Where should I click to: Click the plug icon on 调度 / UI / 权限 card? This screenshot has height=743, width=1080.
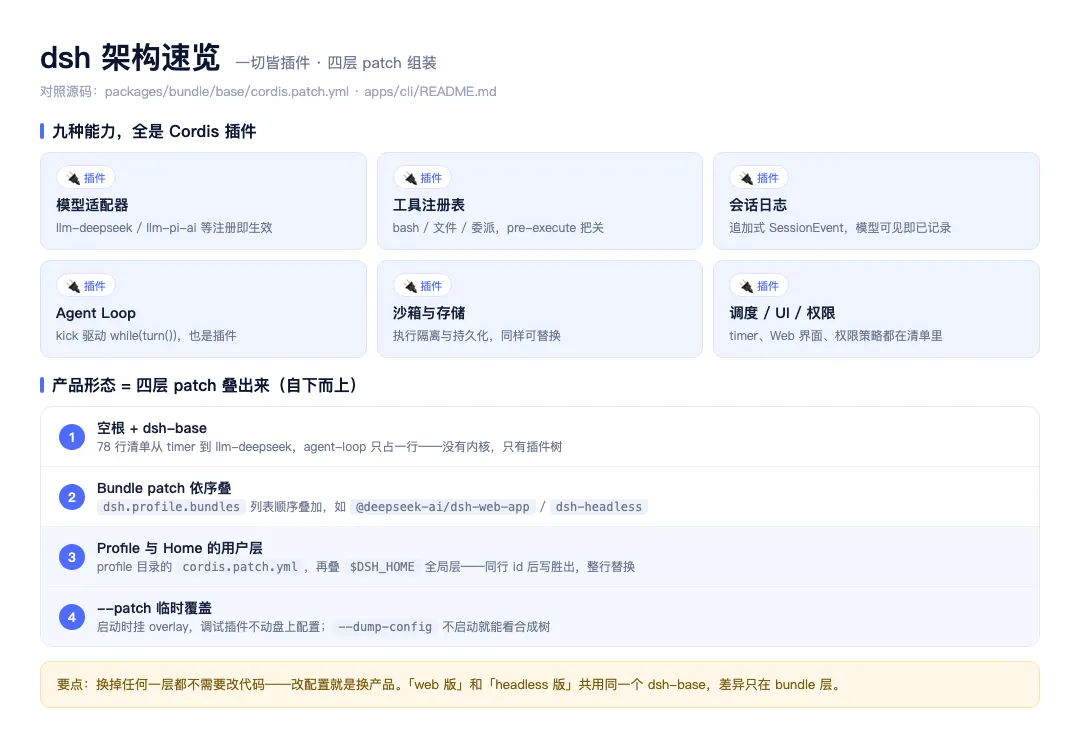point(746,286)
